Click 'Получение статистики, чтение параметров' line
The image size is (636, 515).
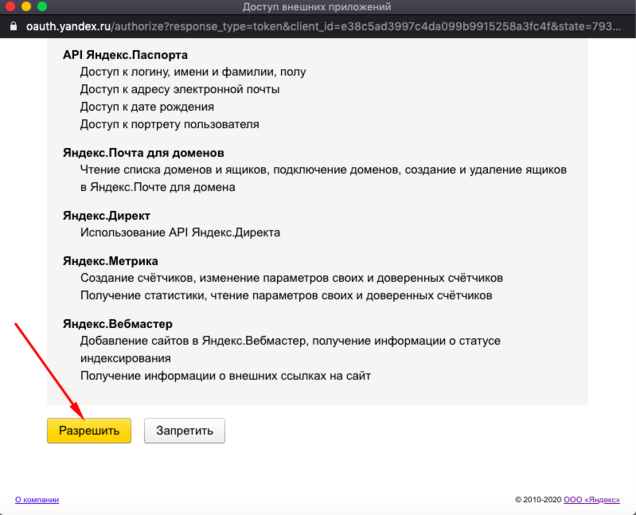[x=286, y=295]
